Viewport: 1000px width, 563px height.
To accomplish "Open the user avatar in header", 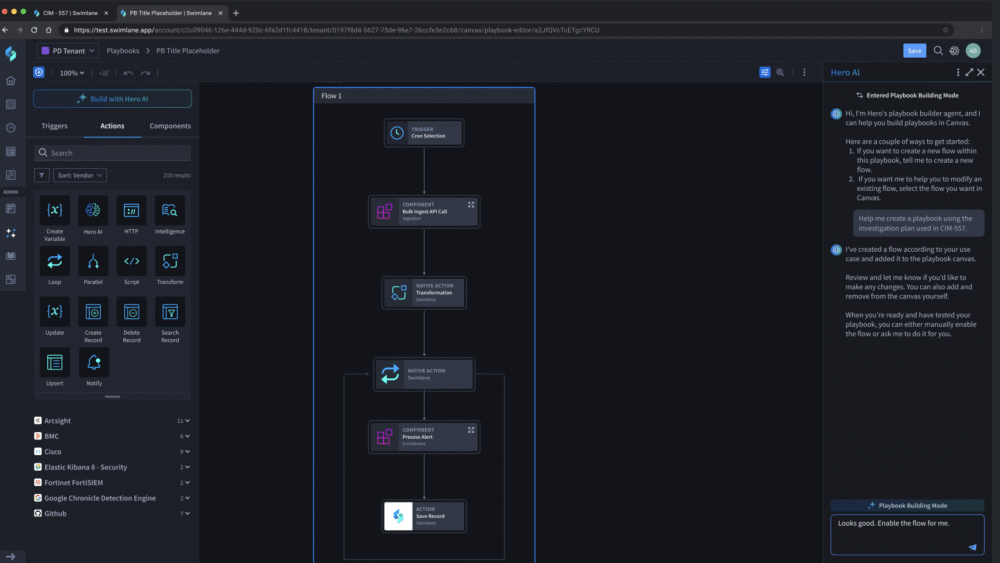I will tap(973, 50).
